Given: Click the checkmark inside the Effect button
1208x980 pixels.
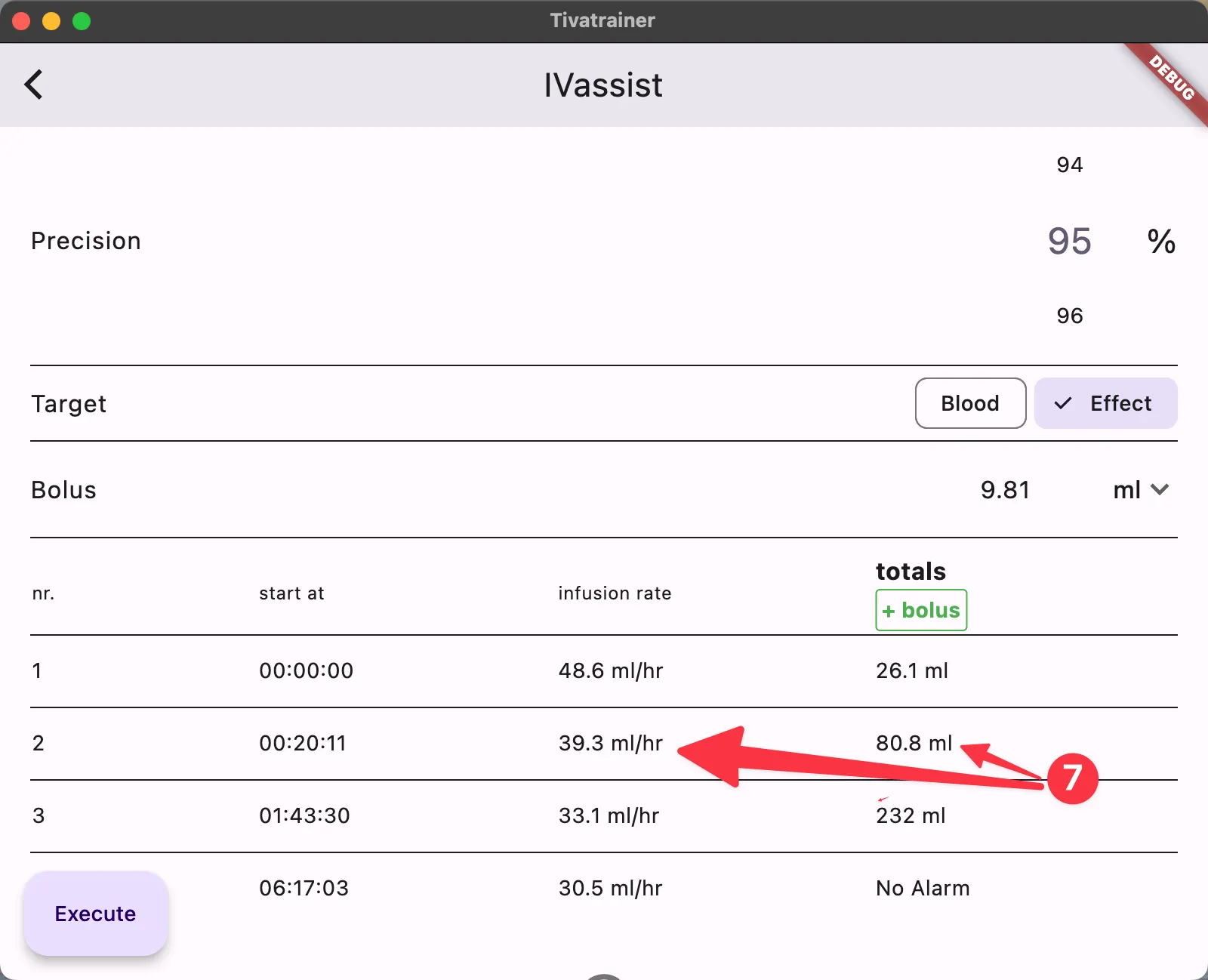Looking at the screenshot, I should [1063, 403].
